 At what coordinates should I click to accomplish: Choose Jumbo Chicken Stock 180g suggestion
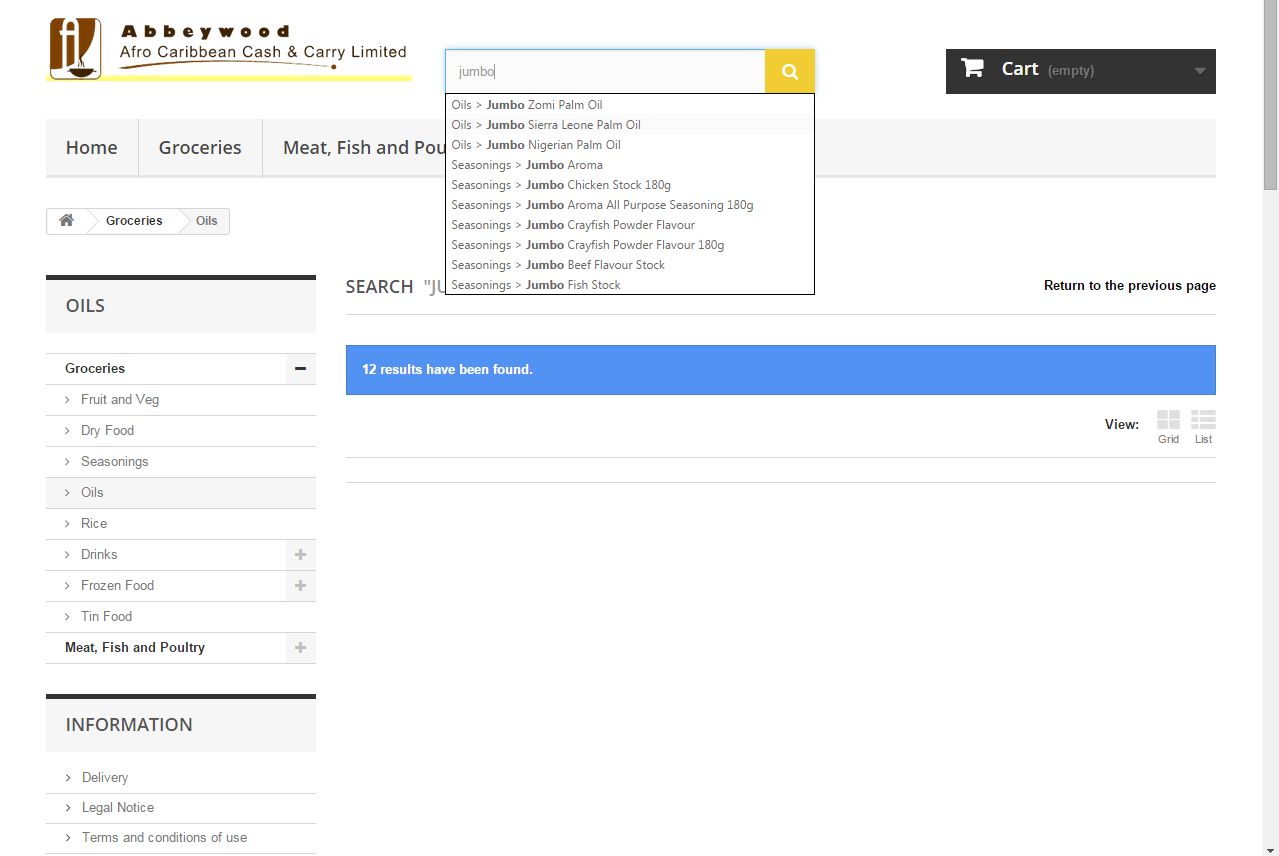tap(630, 185)
